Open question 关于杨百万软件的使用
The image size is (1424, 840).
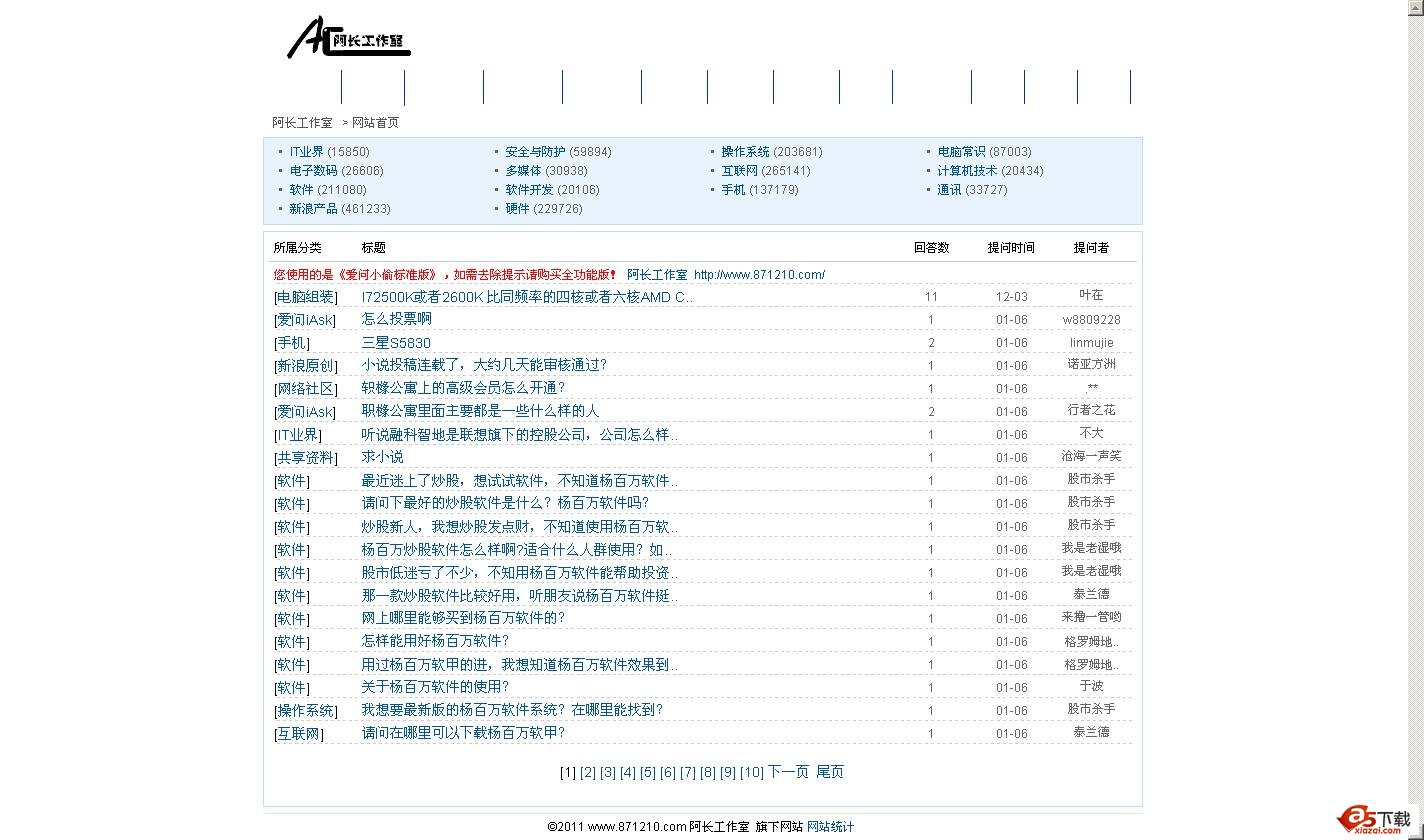(436, 687)
